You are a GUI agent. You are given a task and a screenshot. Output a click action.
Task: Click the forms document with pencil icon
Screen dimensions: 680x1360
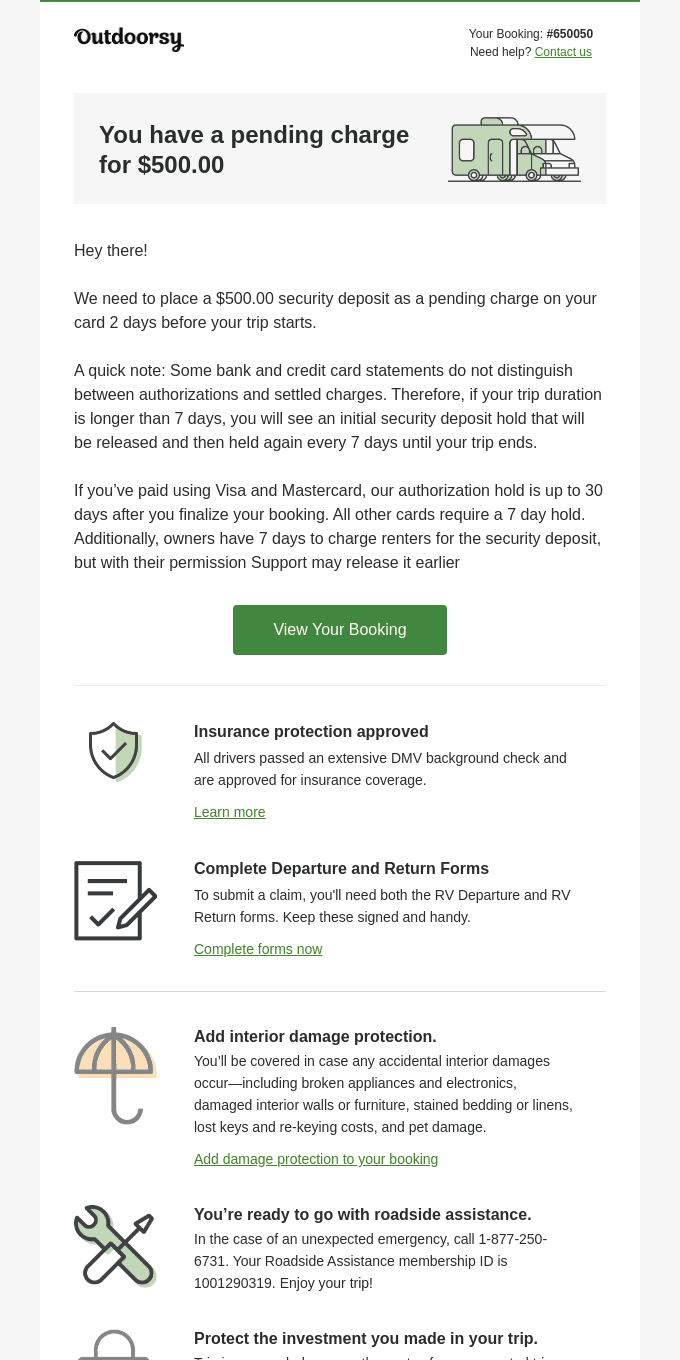(x=114, y=900)
